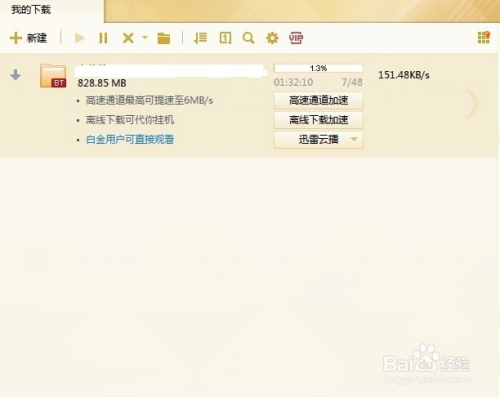Open search with magnifier icon
Viewport: 500px width, 397px height.
[x=248, y=38]
